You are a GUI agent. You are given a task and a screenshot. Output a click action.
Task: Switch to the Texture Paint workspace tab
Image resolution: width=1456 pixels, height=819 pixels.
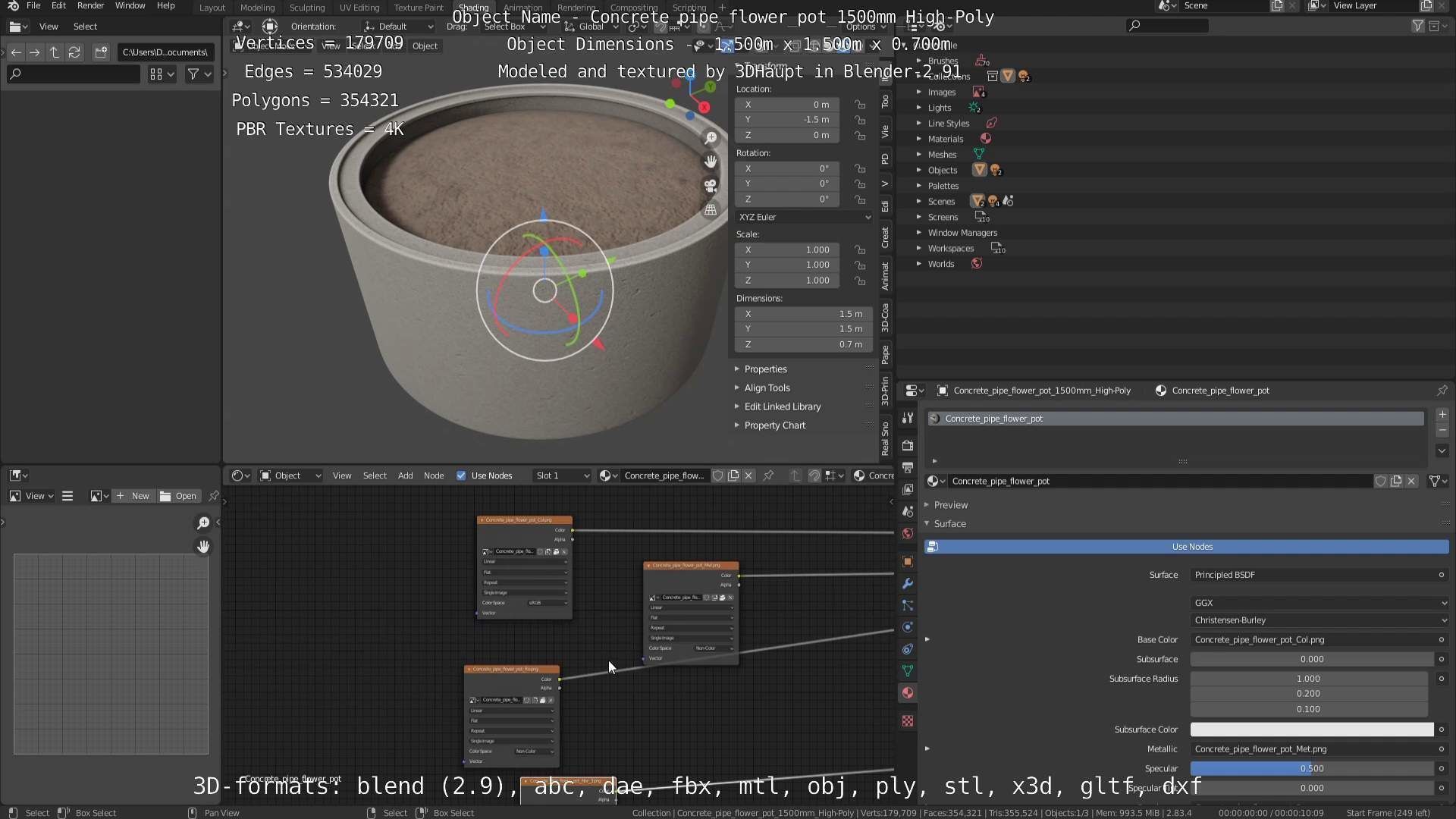coord(419,8)
